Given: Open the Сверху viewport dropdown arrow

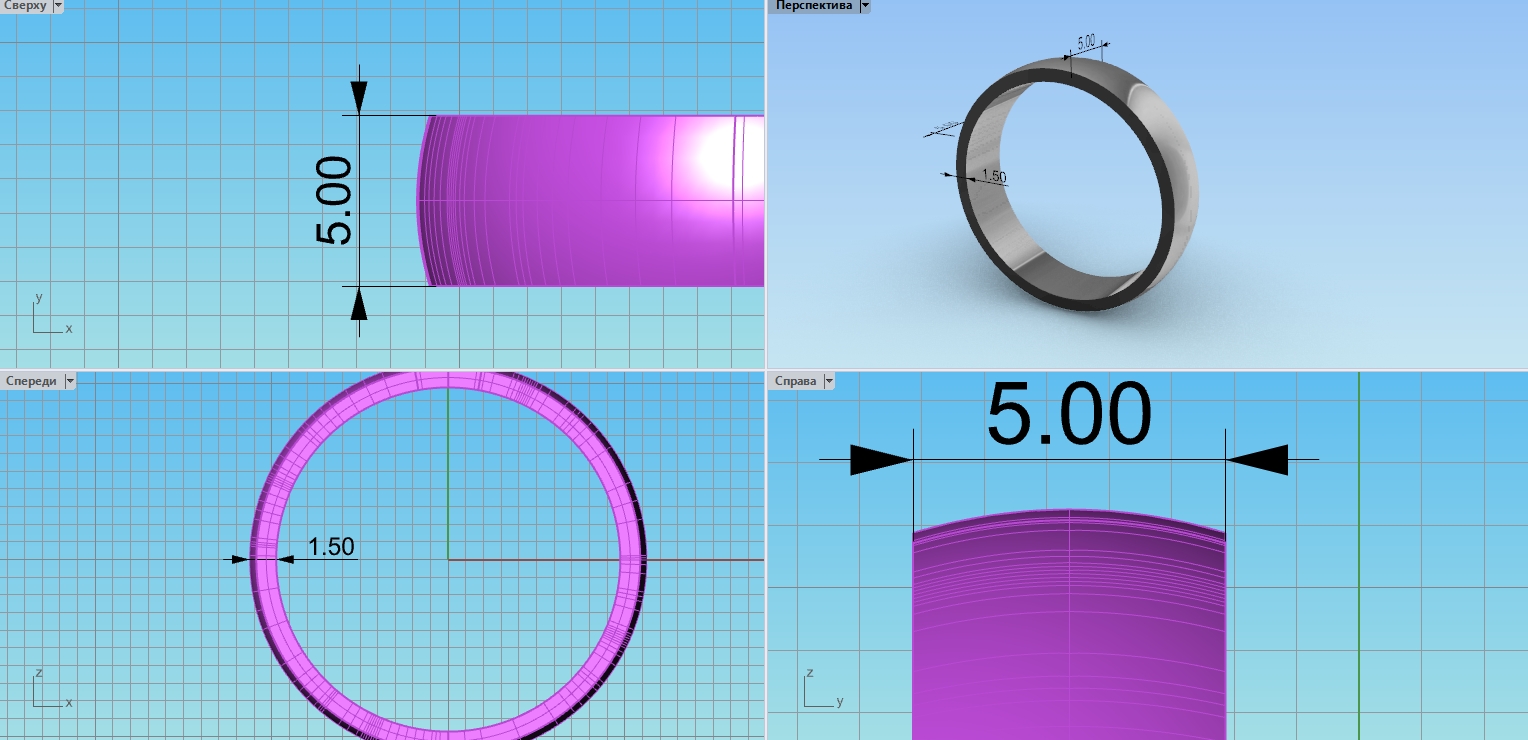Looking at the screenshot, I should coord(57,6).
